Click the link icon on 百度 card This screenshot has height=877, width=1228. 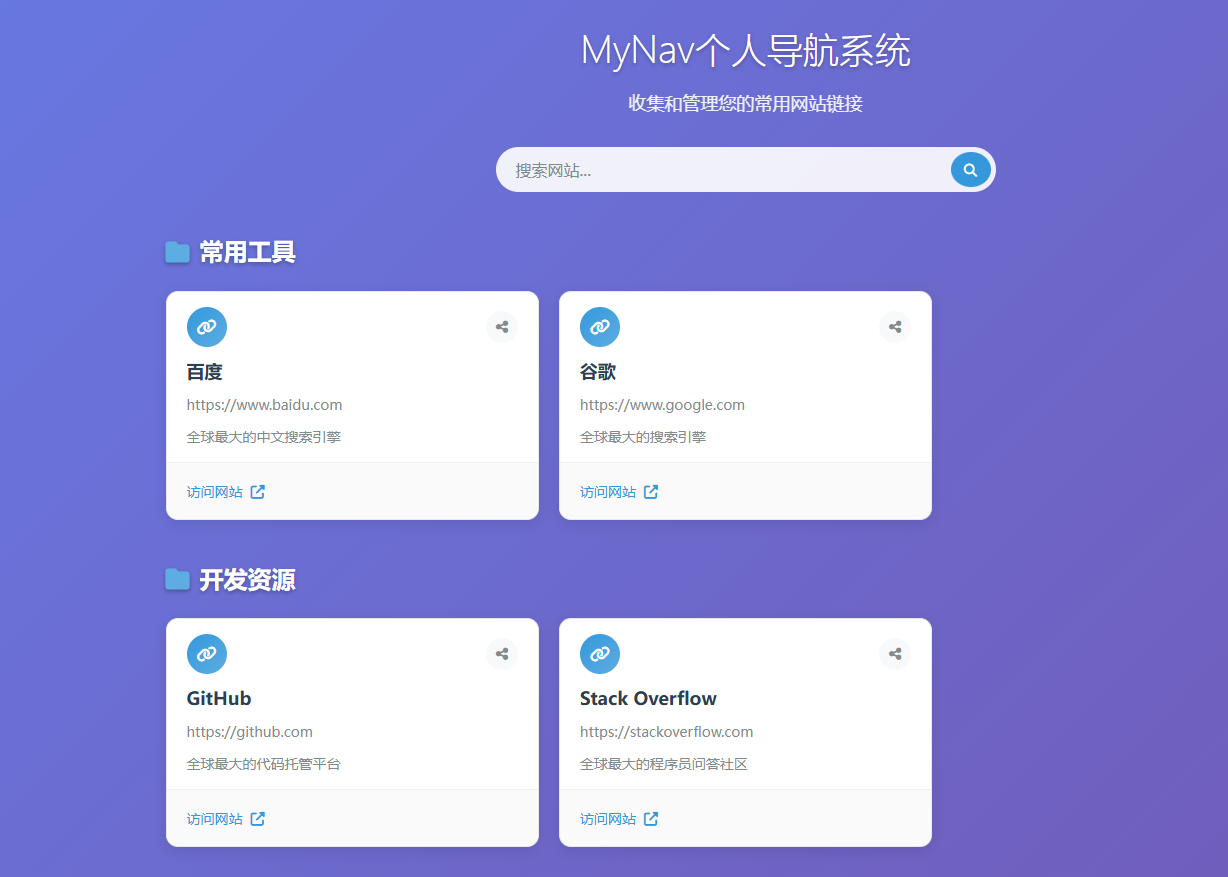click(x=207, y=327)
